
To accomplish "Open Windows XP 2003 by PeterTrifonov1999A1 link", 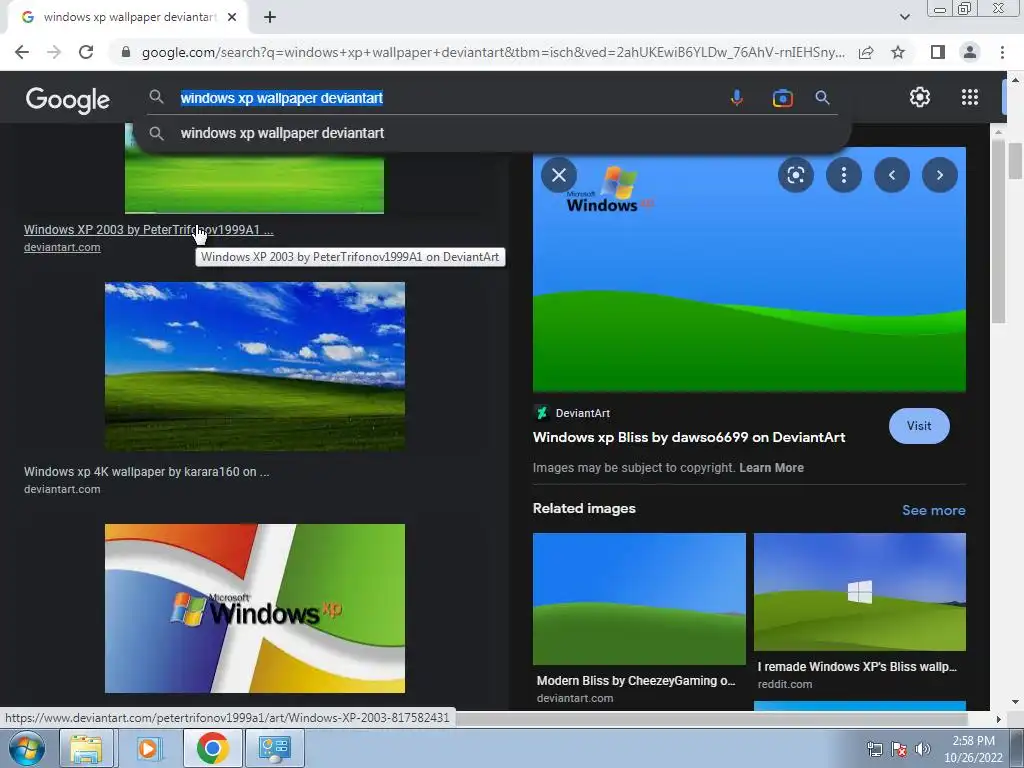I will coord(148,229).
